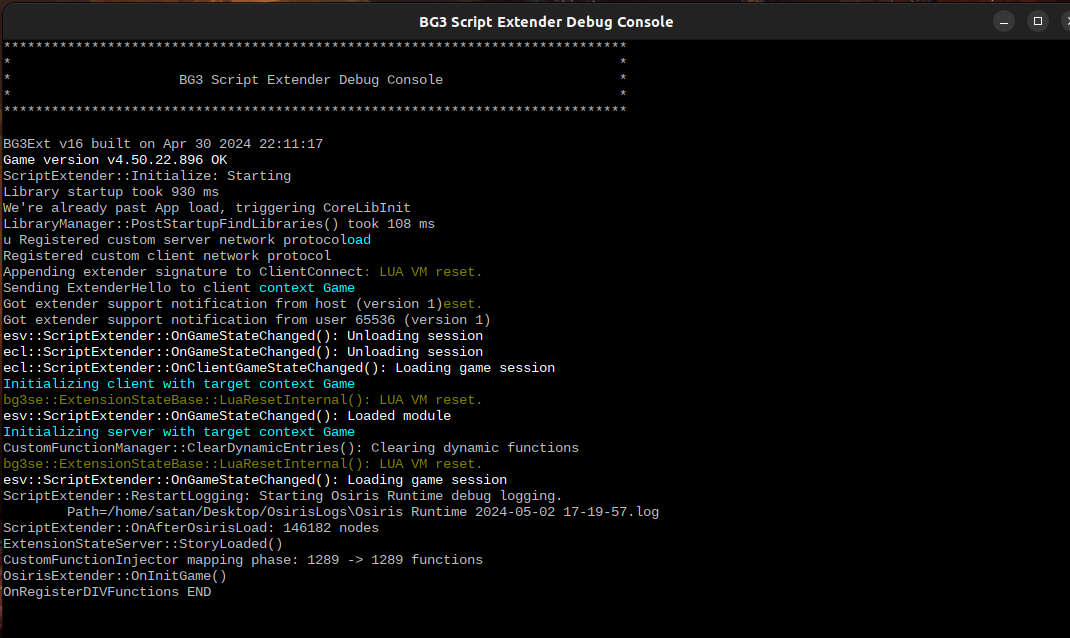Screen dimensions: 1070x638
Task: Select the 'Game version v4.50.22.896 OK' line
Action: coord(115,159)
